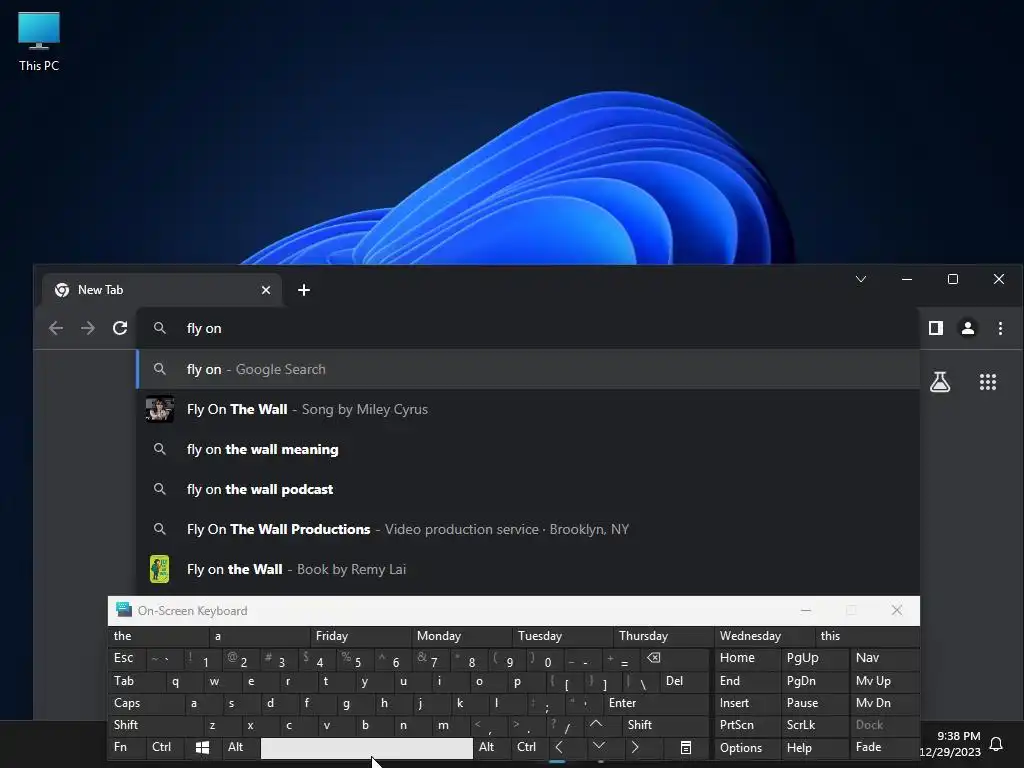Tap the PrtScn key
The image size is (1024, 768).
click(x=746, y=725)
